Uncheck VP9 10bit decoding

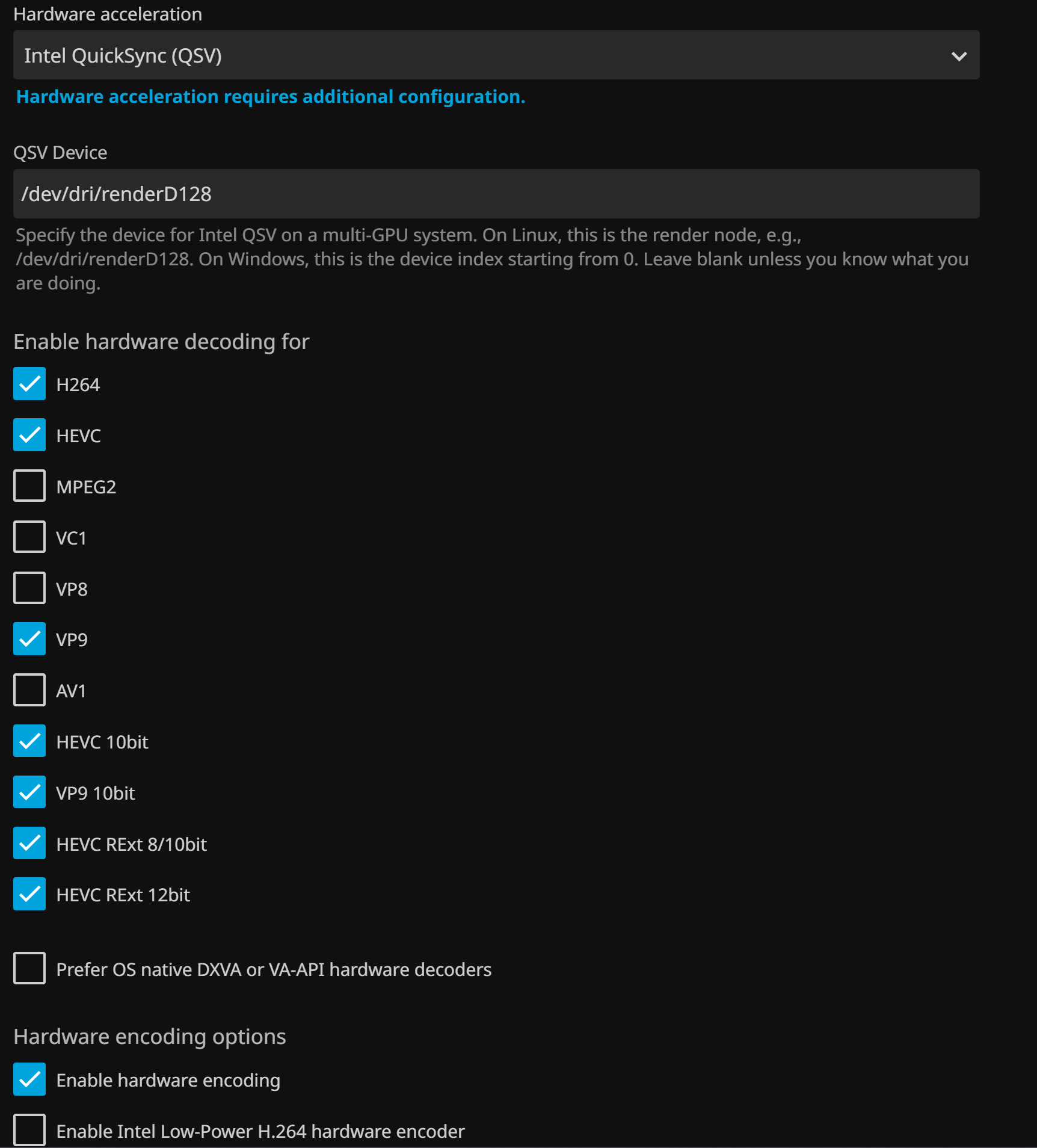(x=29, y=792)
